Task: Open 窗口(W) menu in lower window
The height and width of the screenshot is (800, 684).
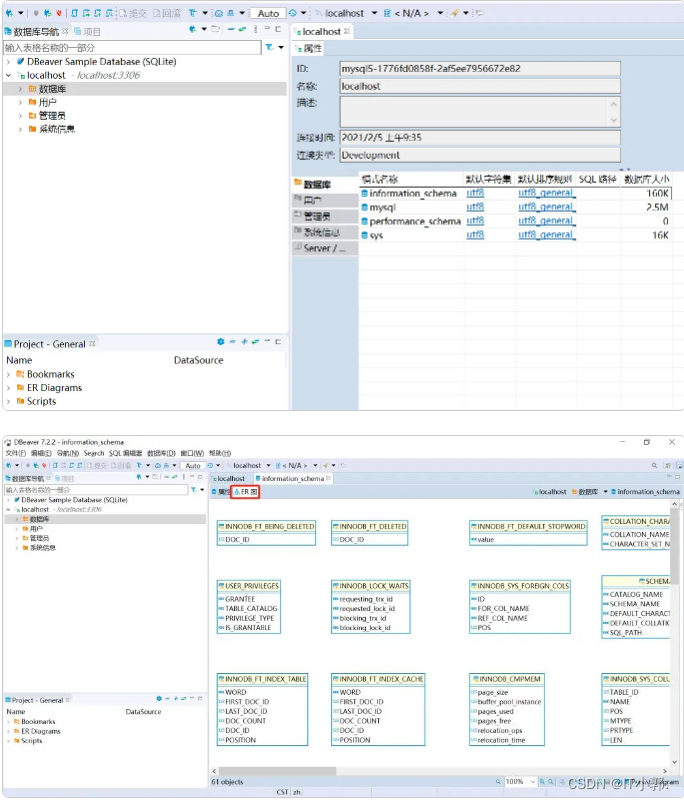Action: pos(192,453)
